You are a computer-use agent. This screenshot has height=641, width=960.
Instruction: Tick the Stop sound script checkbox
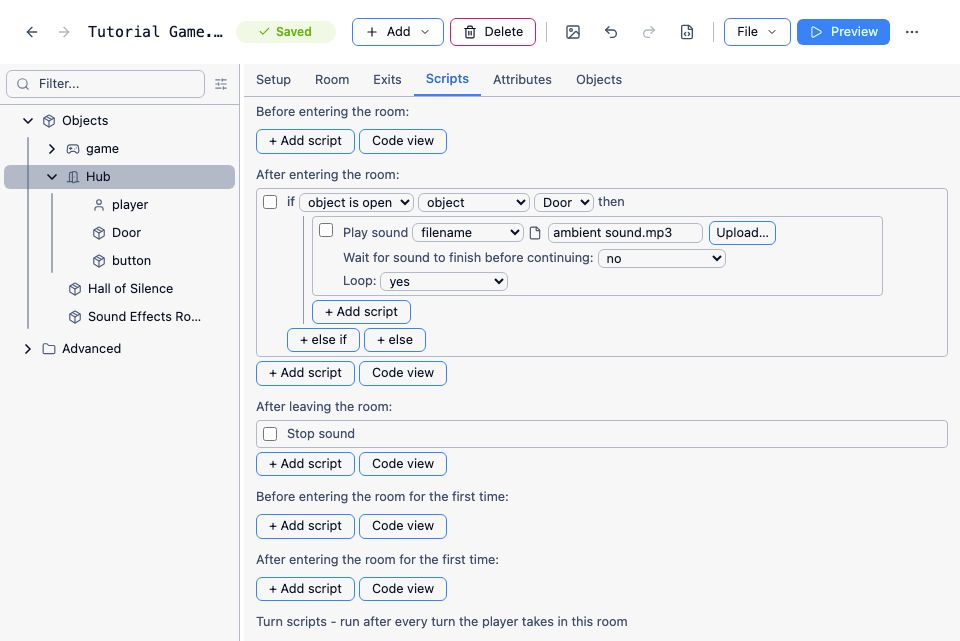pos(270,434)
